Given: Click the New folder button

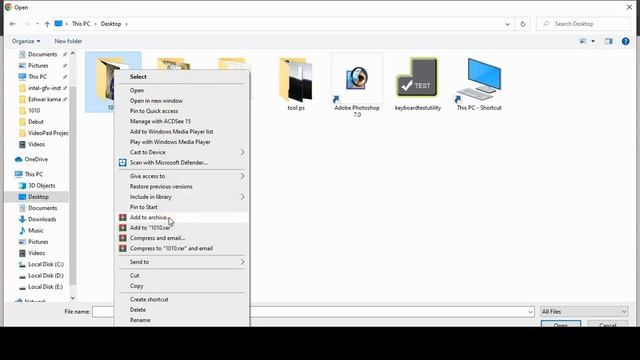Looking at the screenshot, I should 68,41.
